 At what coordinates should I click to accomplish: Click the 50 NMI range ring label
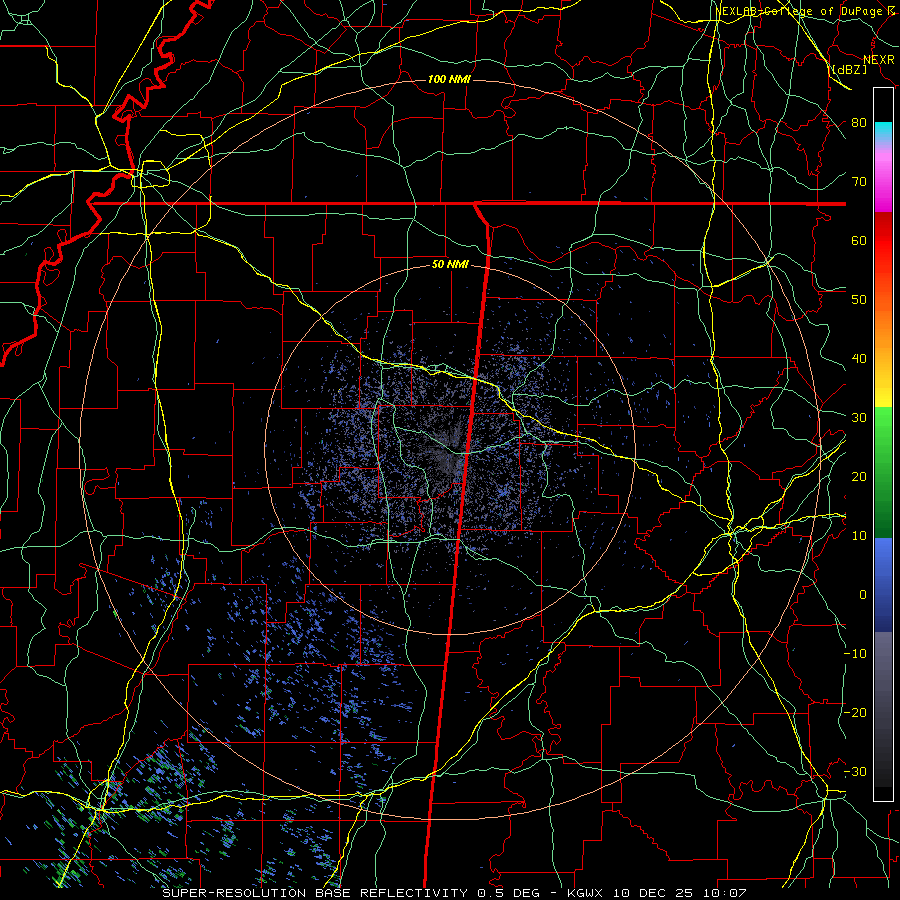(450, 265)
